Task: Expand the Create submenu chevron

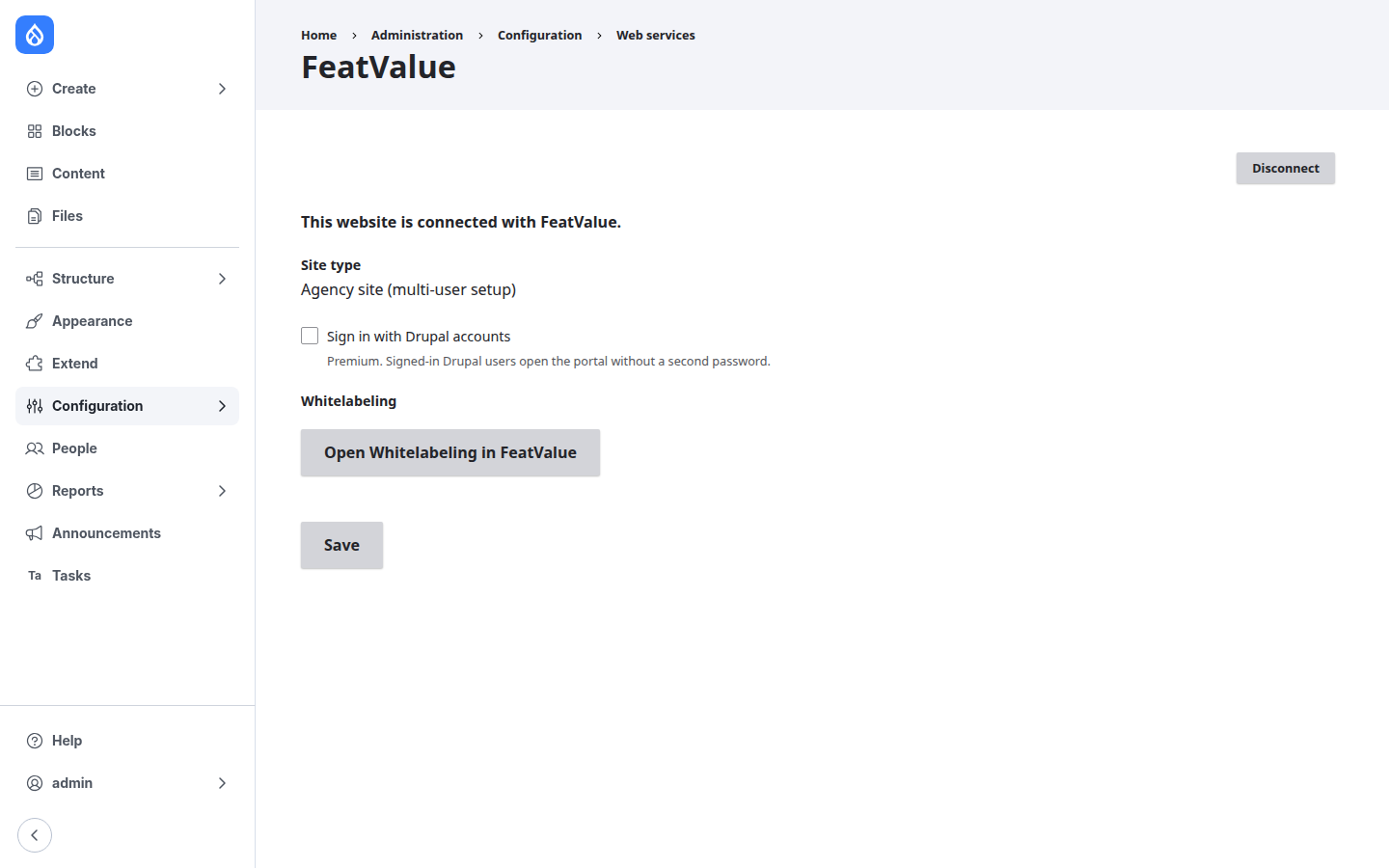Action: point(222,89)
